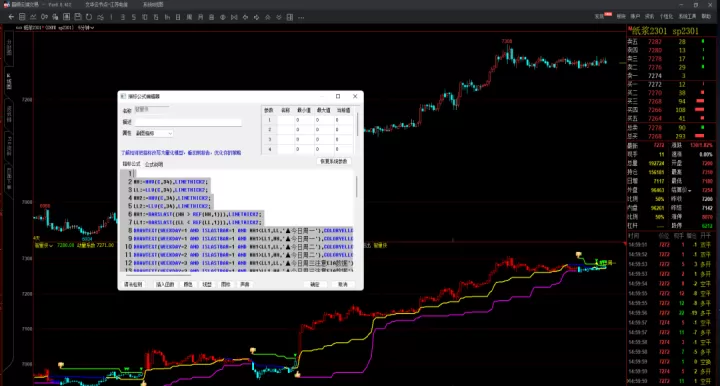Click the 颜色 button in formula editor

point(188,285)
